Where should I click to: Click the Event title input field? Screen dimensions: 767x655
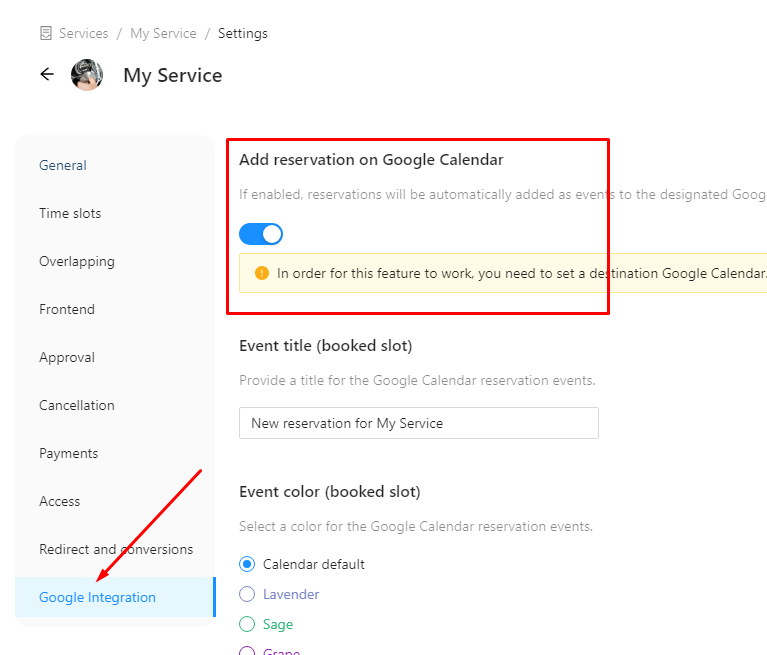tap(419, 423)
